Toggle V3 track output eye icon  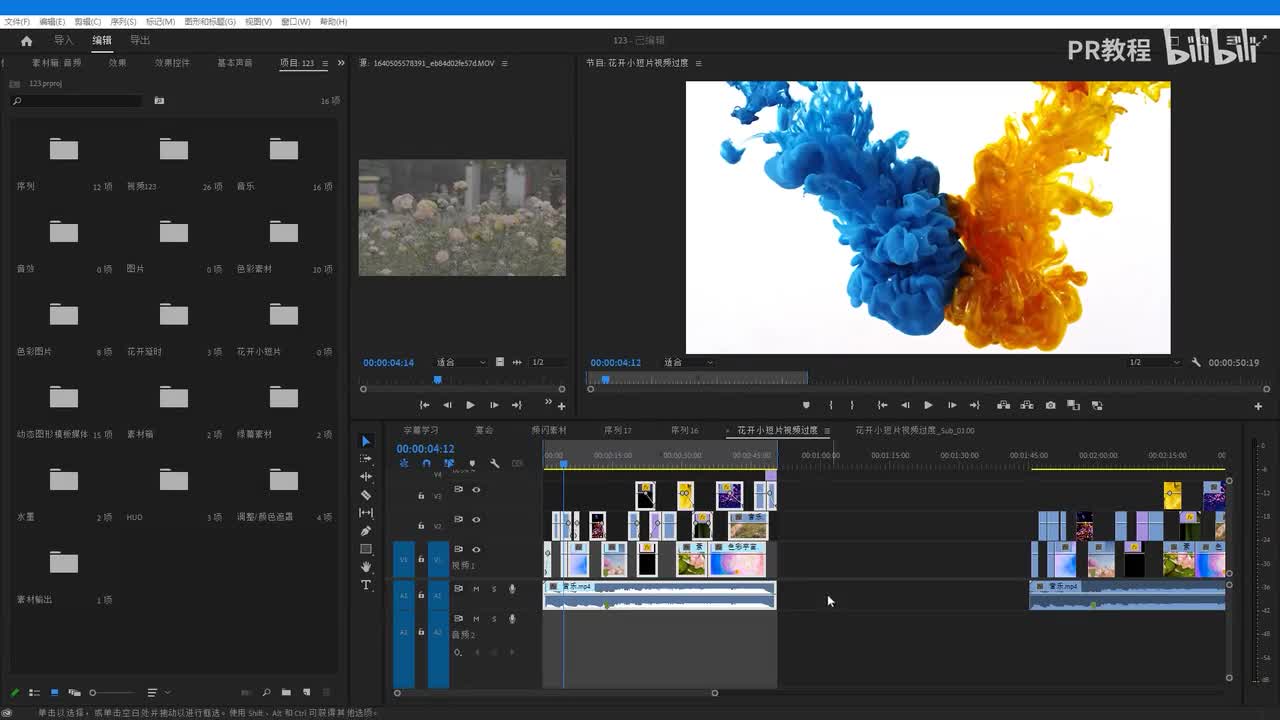click(476, 490)
